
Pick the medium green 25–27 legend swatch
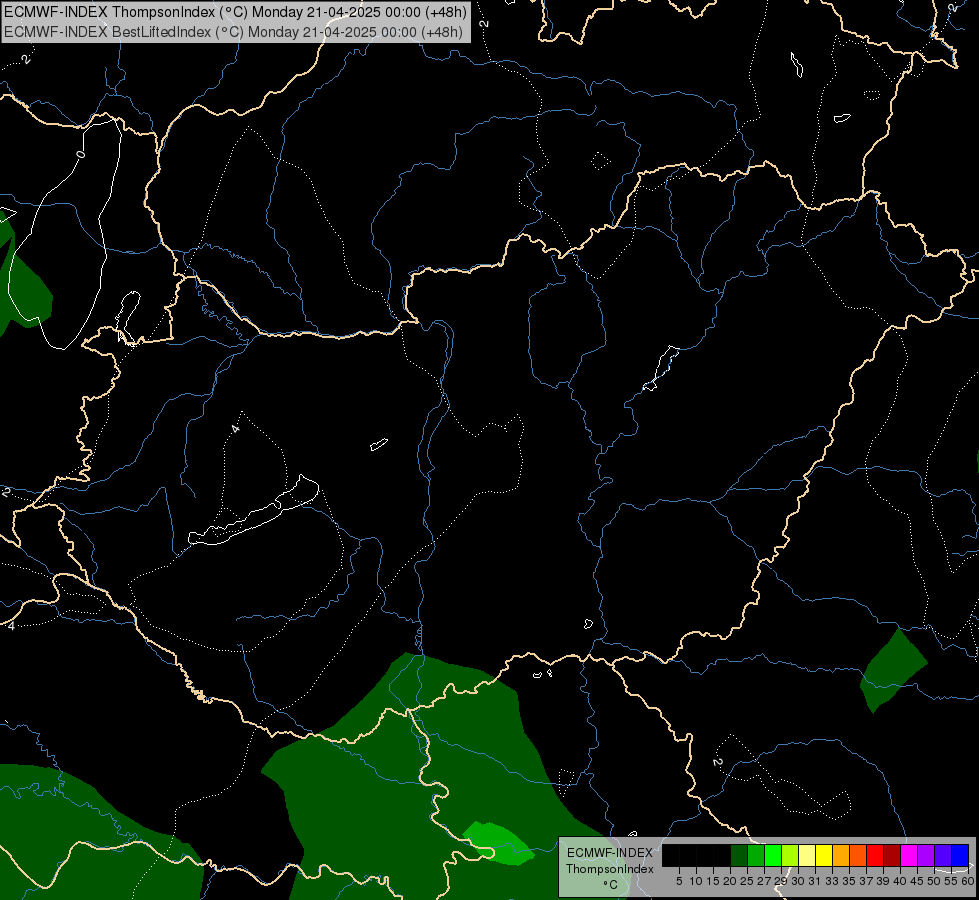point(756,855)
